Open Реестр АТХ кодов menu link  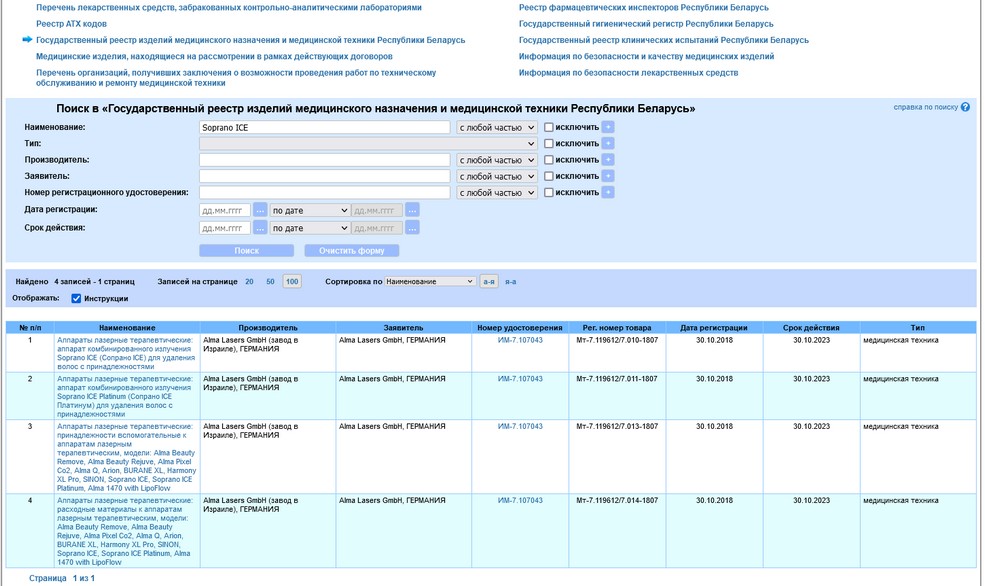pyautogui.click(x=71, y=24)
